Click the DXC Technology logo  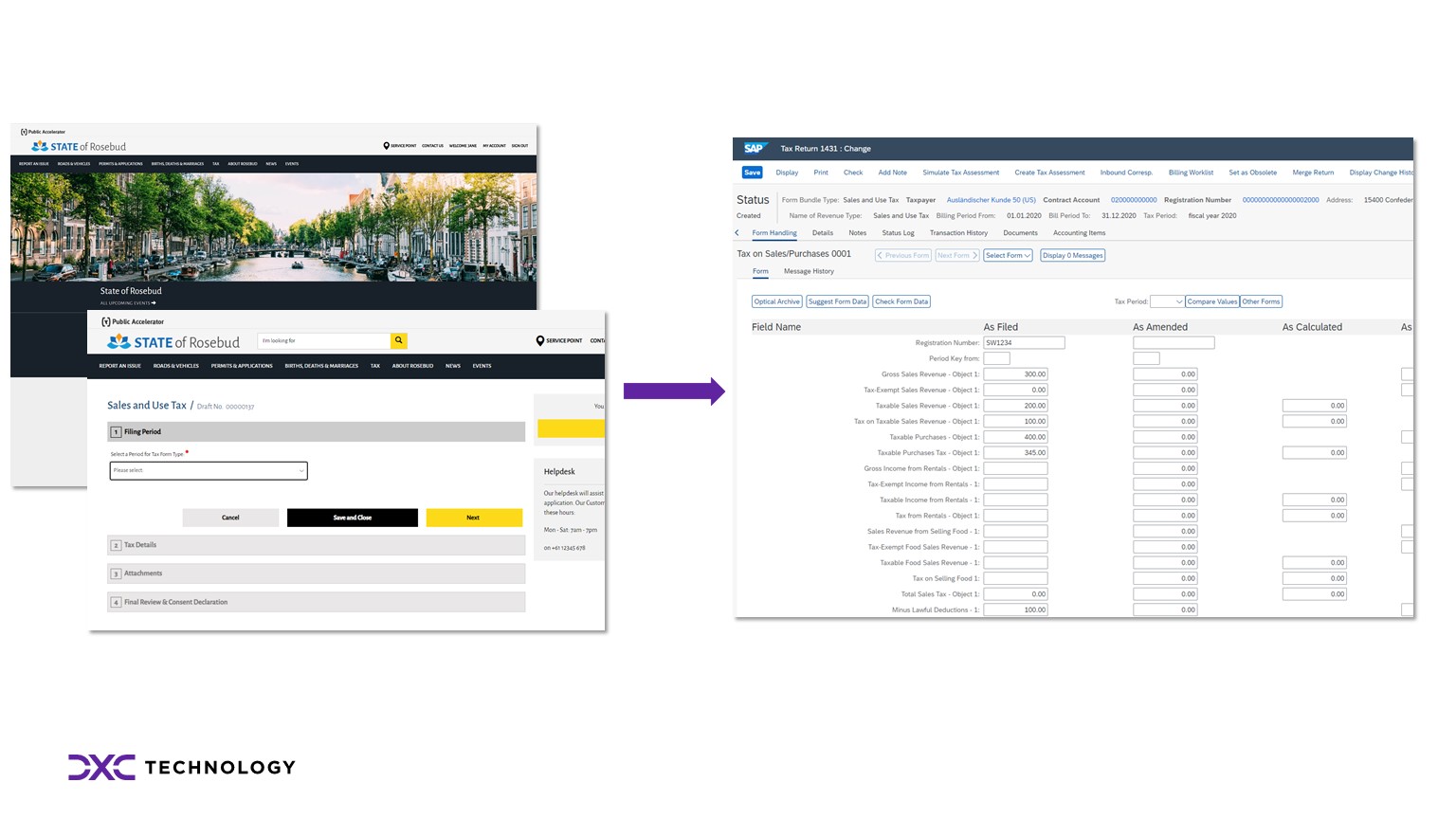(181, 767)
